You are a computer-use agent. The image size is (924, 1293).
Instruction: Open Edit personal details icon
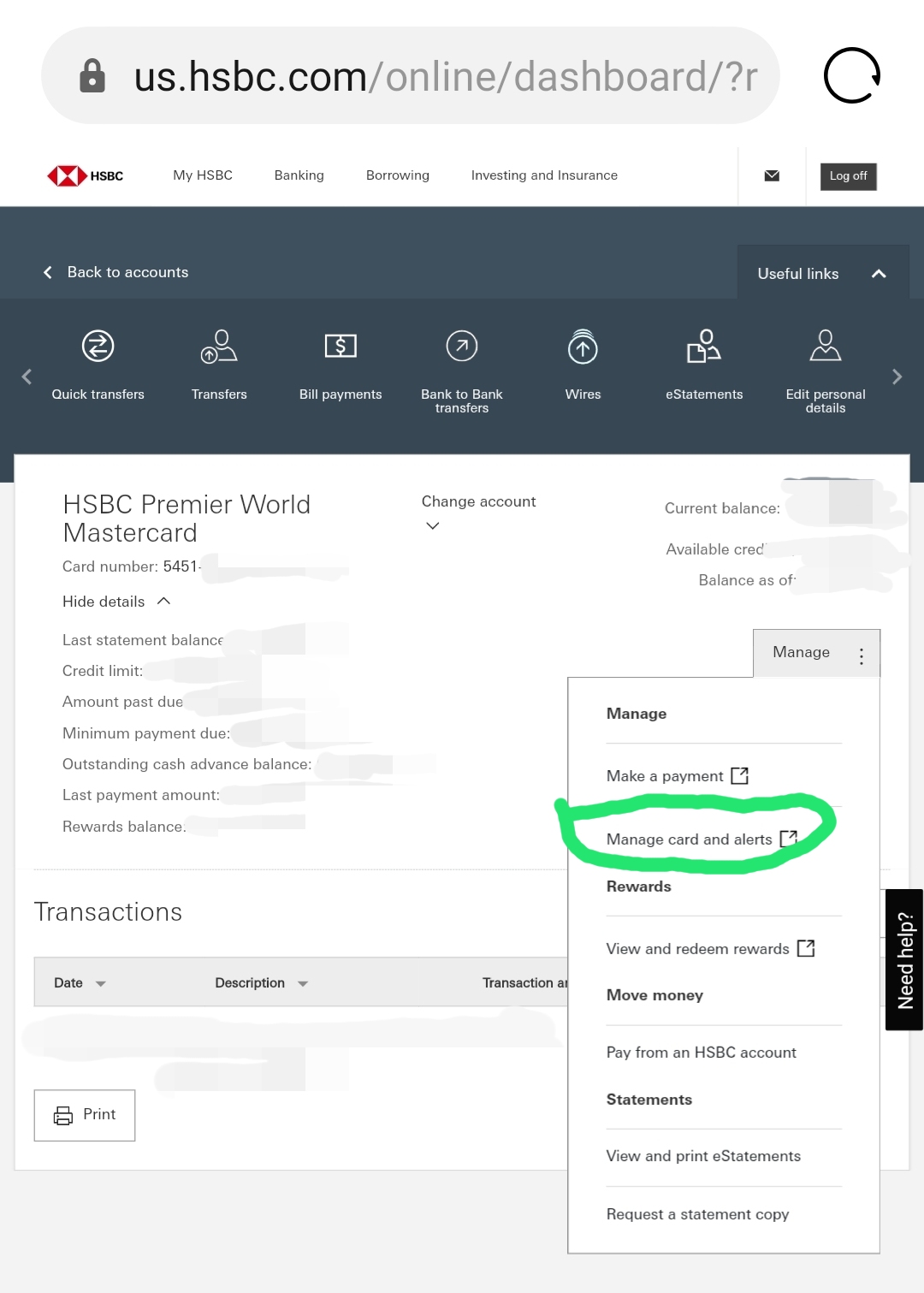[825, 347]
